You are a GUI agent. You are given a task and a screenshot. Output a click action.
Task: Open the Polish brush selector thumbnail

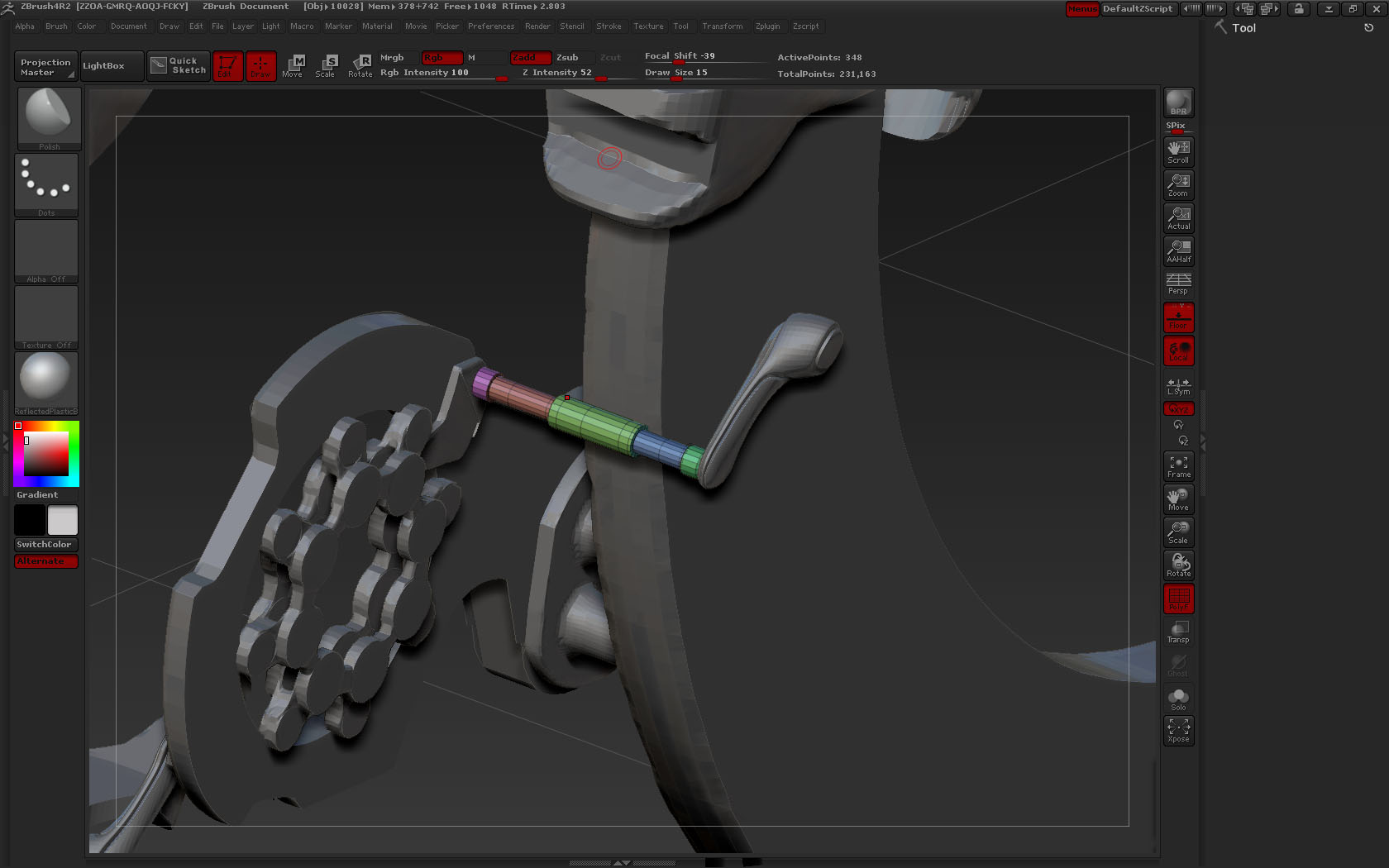[49, 118]
